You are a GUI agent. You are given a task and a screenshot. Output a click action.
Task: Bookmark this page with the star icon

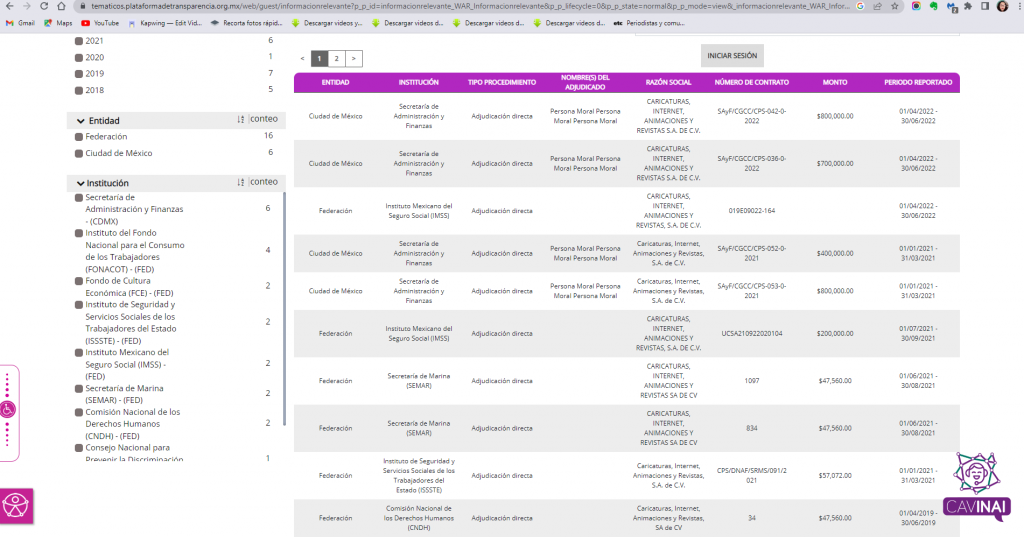click(895, 6)
